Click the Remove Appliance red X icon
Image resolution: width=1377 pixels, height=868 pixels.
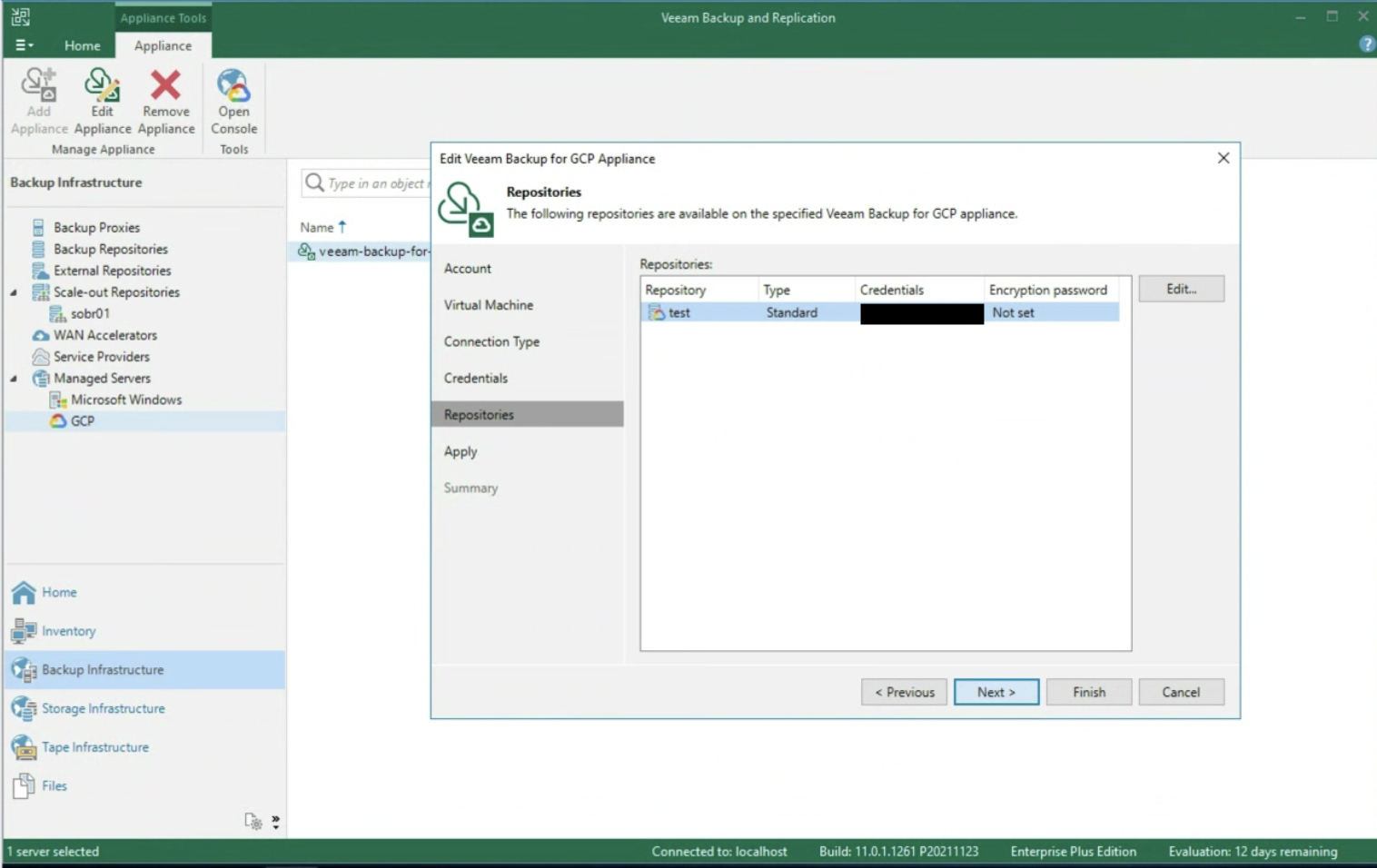coord(165,85)
